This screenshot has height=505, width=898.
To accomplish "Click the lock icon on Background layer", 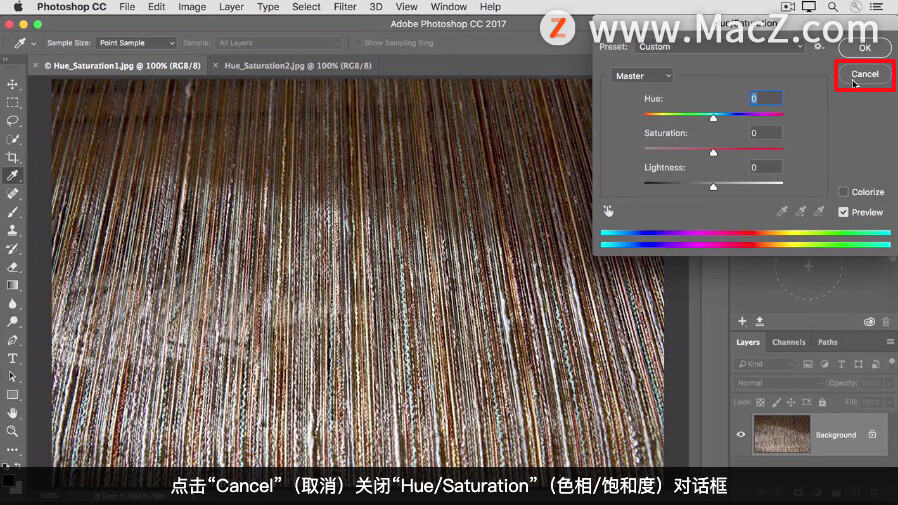I will 872,435.
